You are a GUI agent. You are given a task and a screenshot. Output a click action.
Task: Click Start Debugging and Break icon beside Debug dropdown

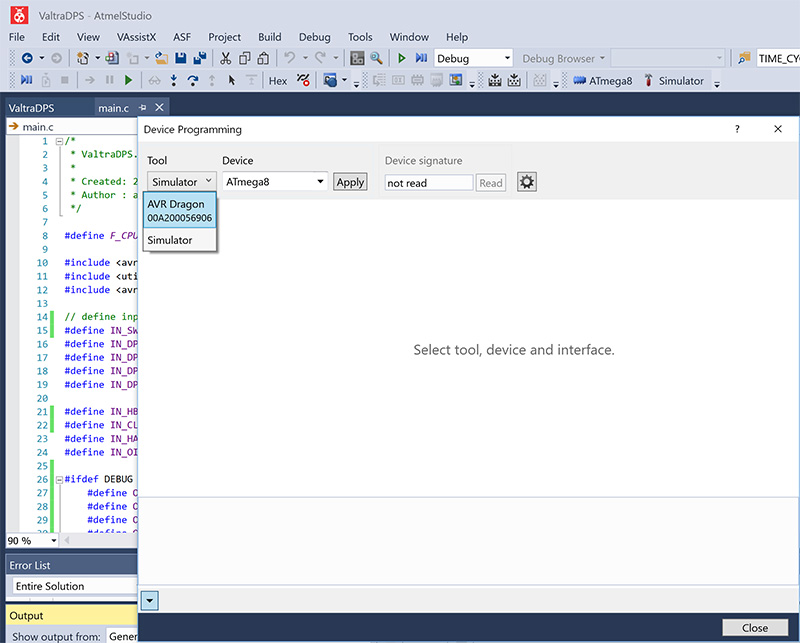(x=421, y=58)
